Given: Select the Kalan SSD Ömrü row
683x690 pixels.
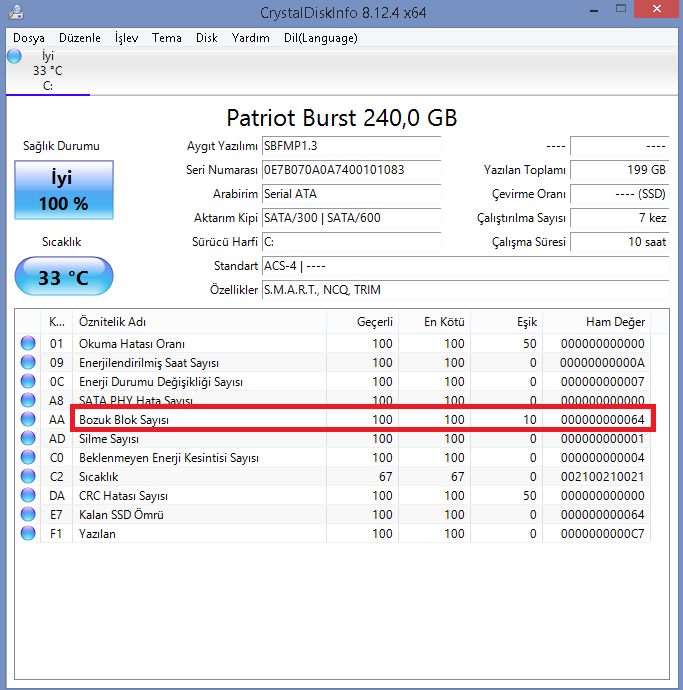Looking at the screenshot, I should coord(333,514).
